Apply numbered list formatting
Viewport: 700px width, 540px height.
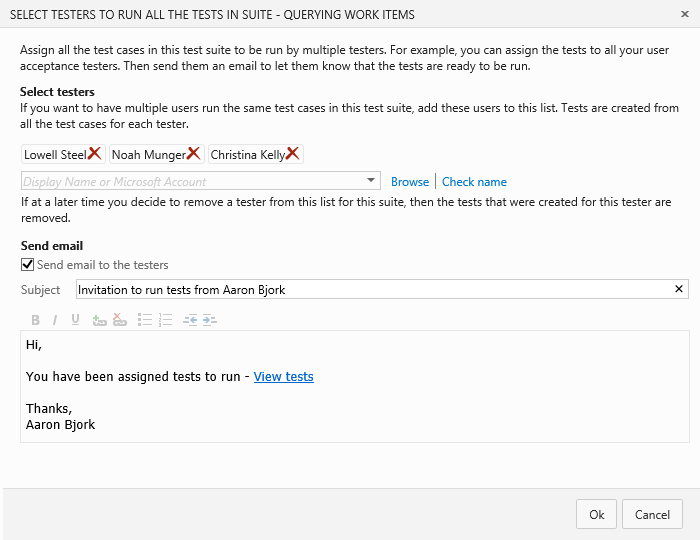165,320
